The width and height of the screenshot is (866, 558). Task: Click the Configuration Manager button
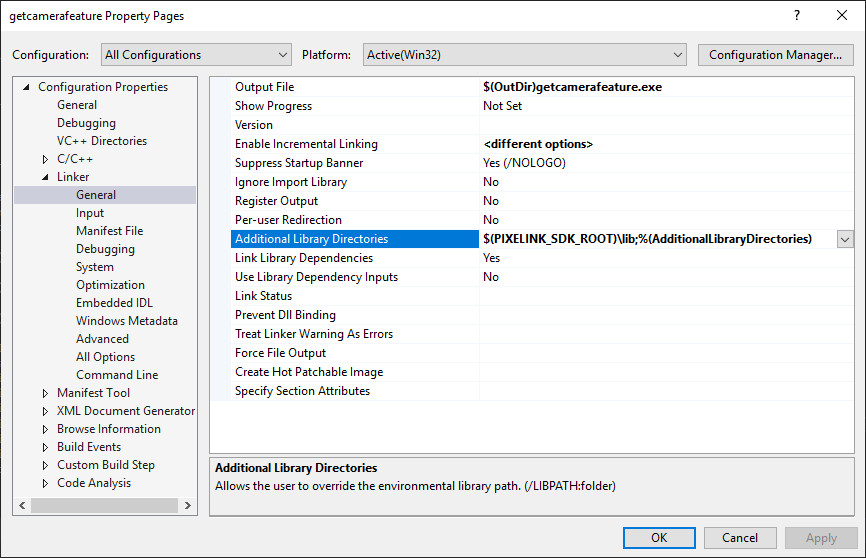pos(775,55)
